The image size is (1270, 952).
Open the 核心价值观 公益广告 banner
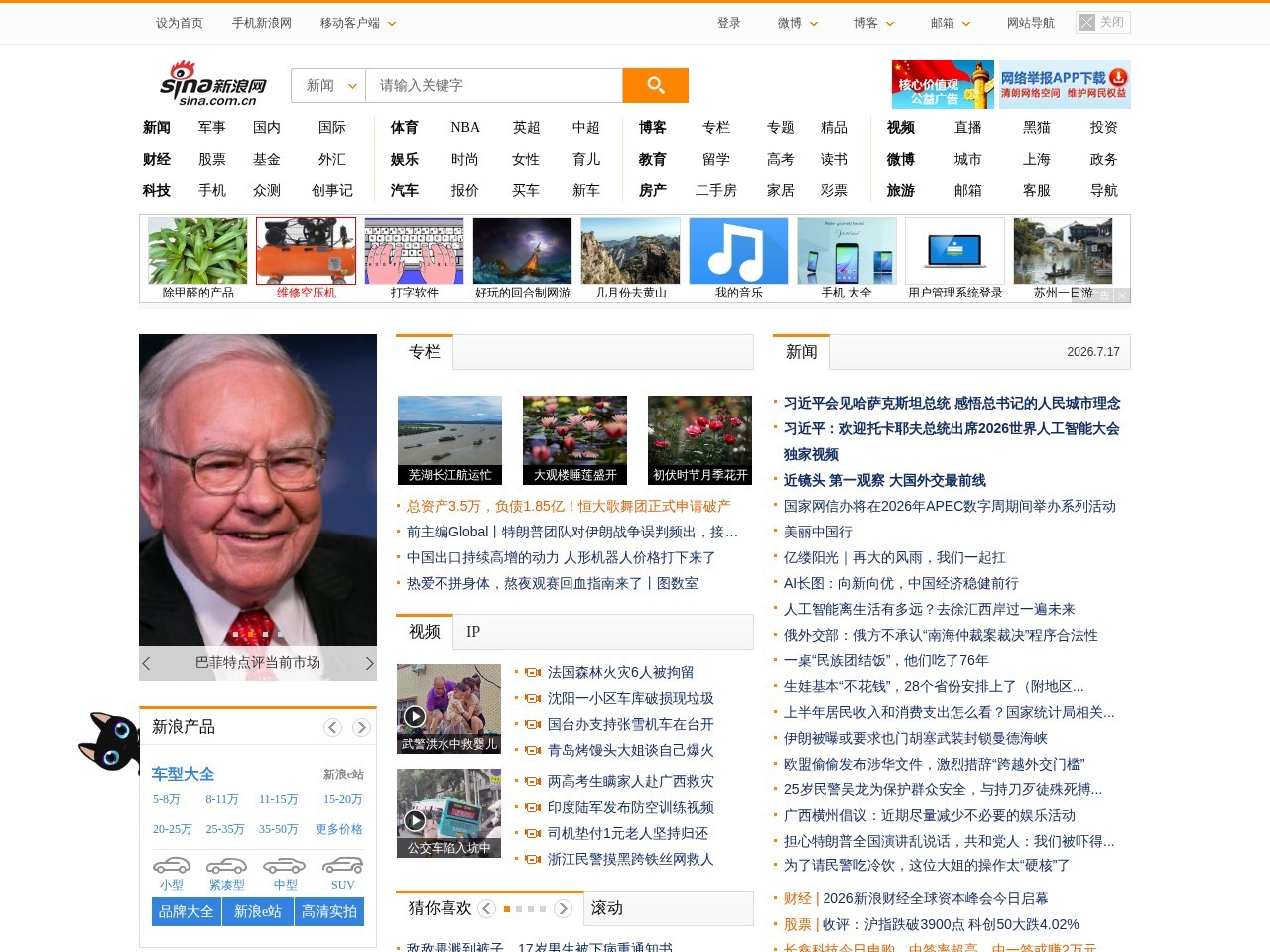(x=943, y=84)
